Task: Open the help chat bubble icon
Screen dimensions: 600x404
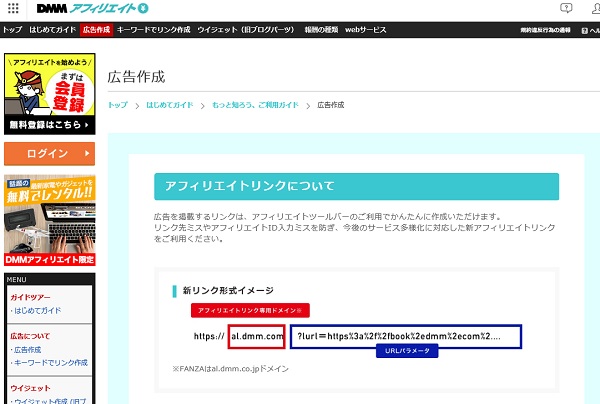Action: point(566,8)
